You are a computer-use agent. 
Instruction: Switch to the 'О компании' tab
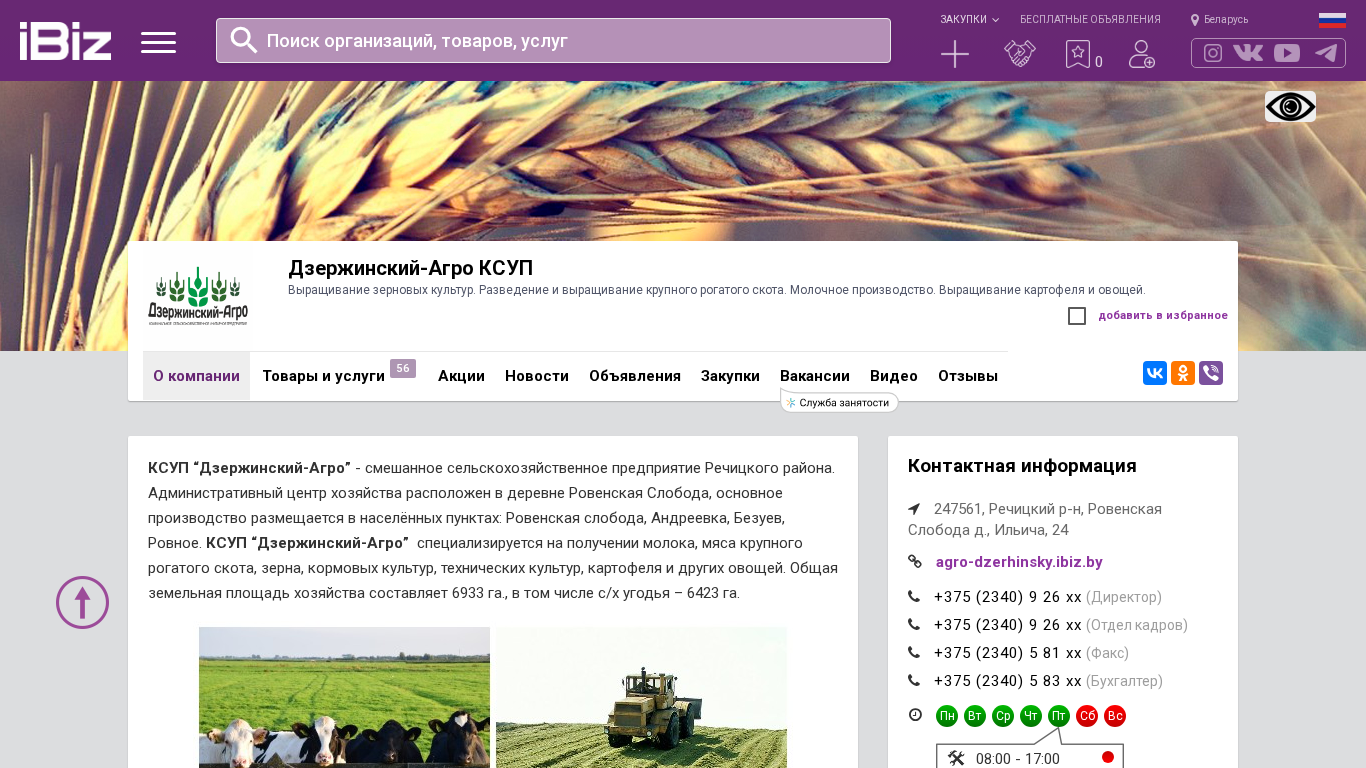point(196,376)
